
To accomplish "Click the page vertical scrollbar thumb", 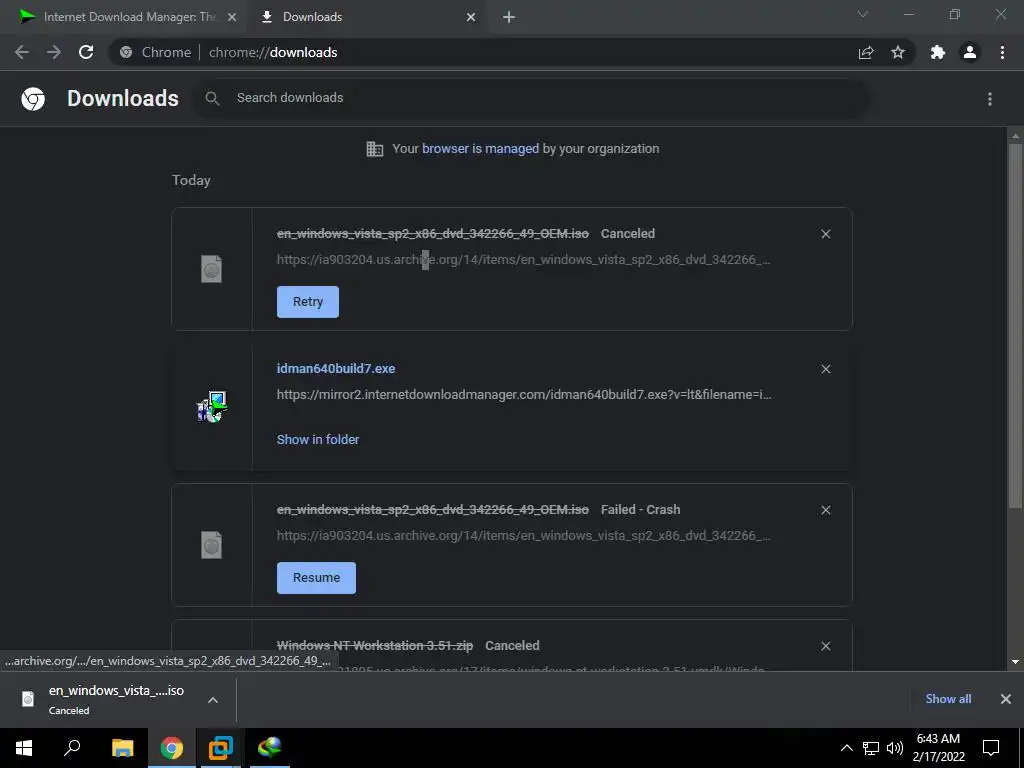I will [1015, 325].
